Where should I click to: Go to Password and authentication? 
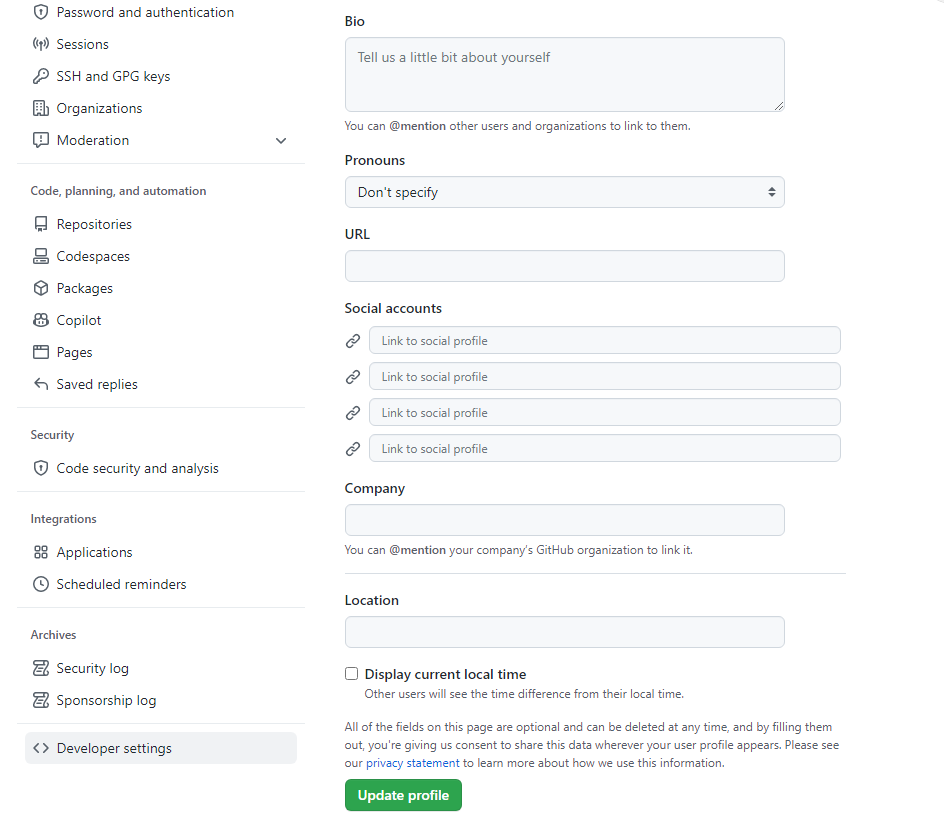[x=145, y=12]
